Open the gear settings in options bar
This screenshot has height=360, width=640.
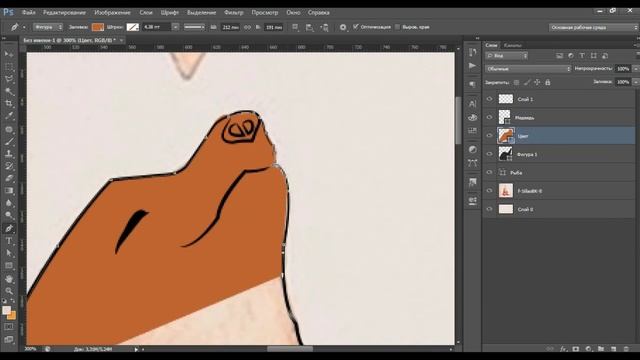tap(343, 27)
